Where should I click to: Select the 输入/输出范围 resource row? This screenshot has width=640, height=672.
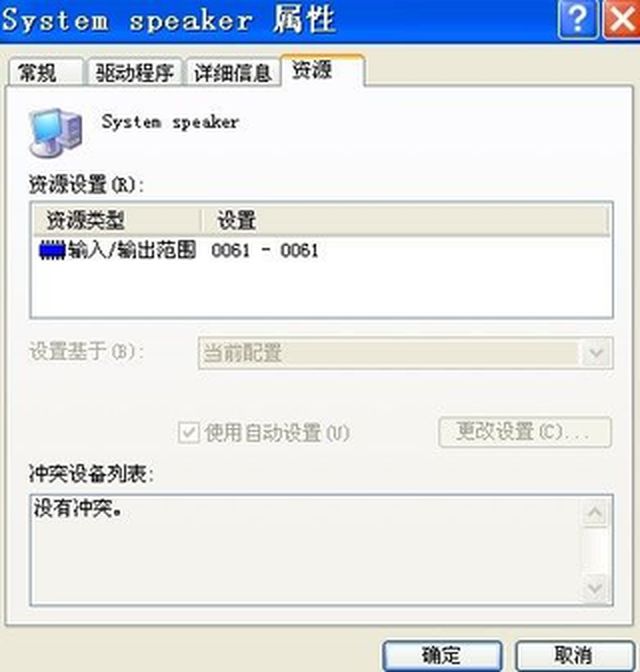point(322,251)
